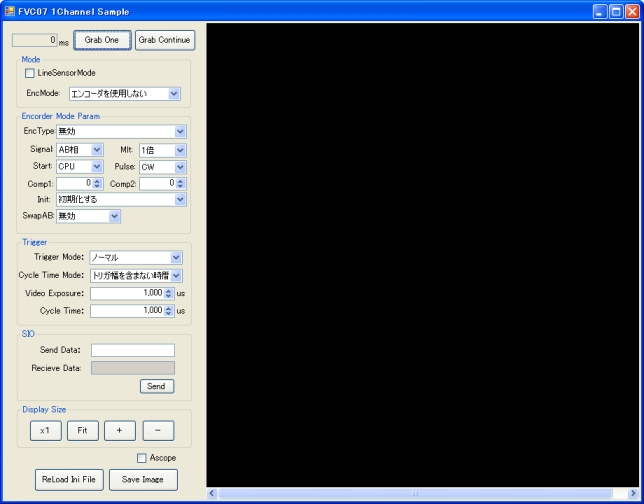This screenshot has height=504, width=644.
Task: Focus the Video Exposure value field
Action: coord(127,293)
